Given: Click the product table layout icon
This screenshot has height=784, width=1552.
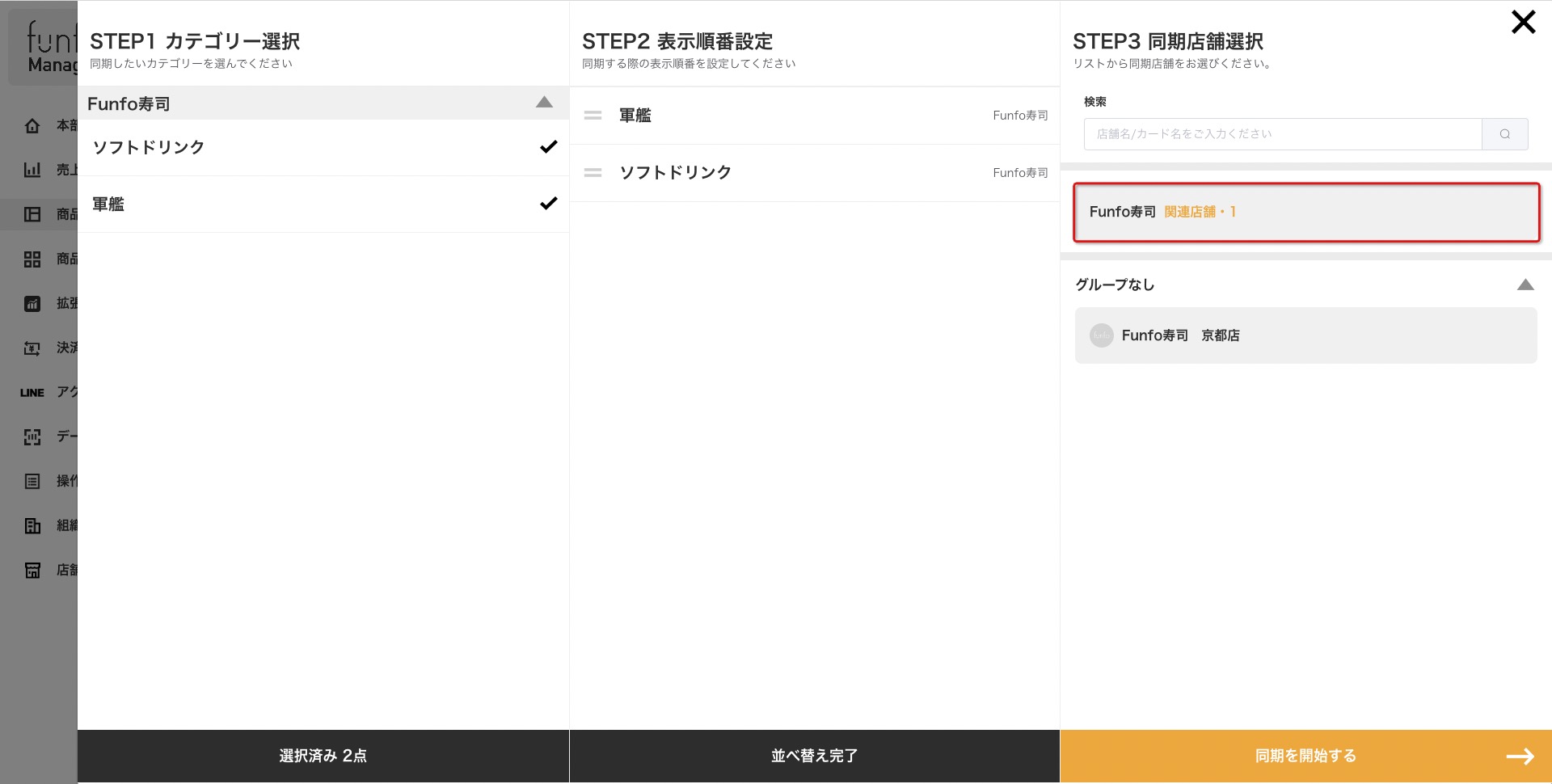Looking at the screenshot, I should pyautogui.click(x=32, y=214).
